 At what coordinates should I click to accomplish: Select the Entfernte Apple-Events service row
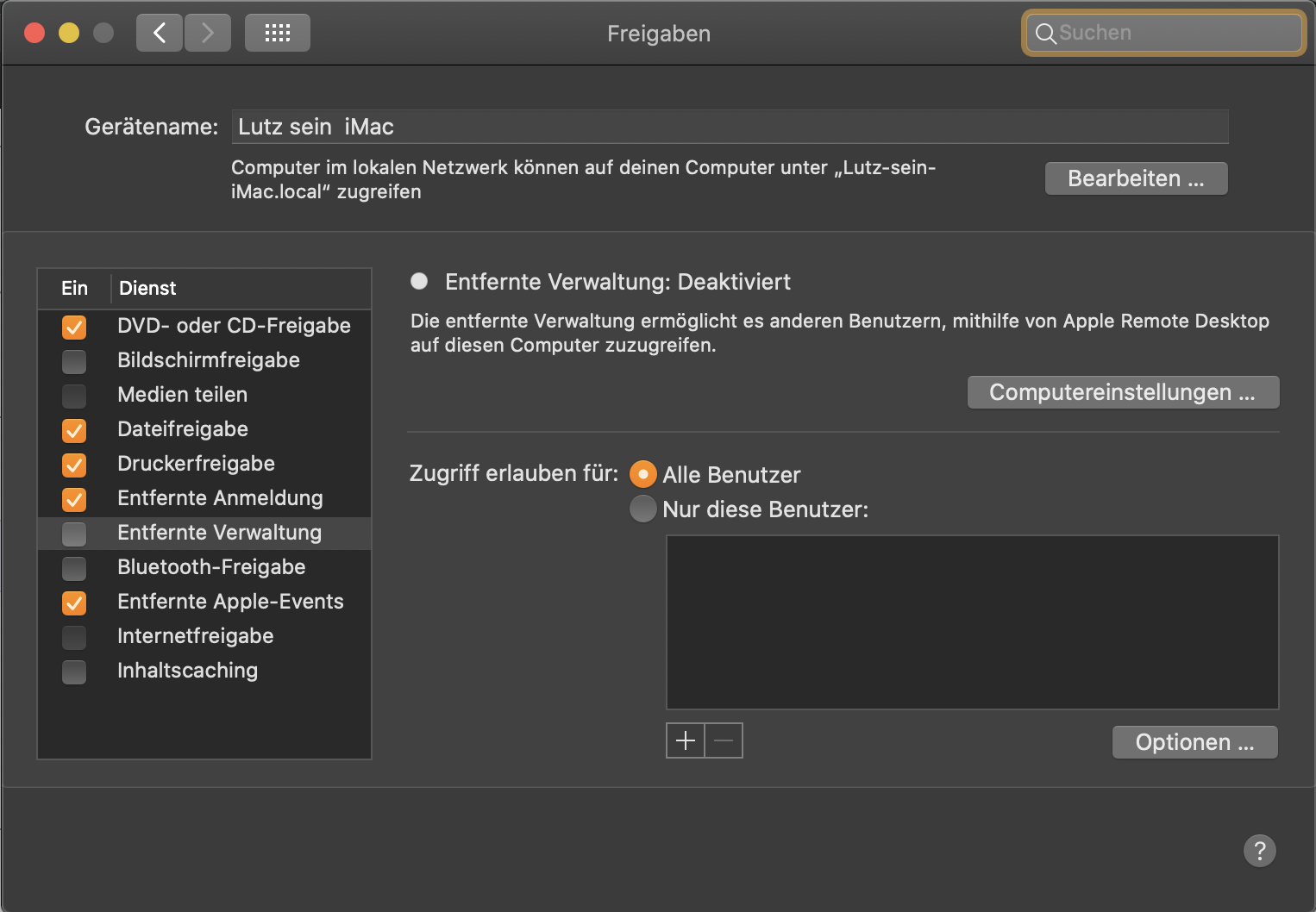204,602
